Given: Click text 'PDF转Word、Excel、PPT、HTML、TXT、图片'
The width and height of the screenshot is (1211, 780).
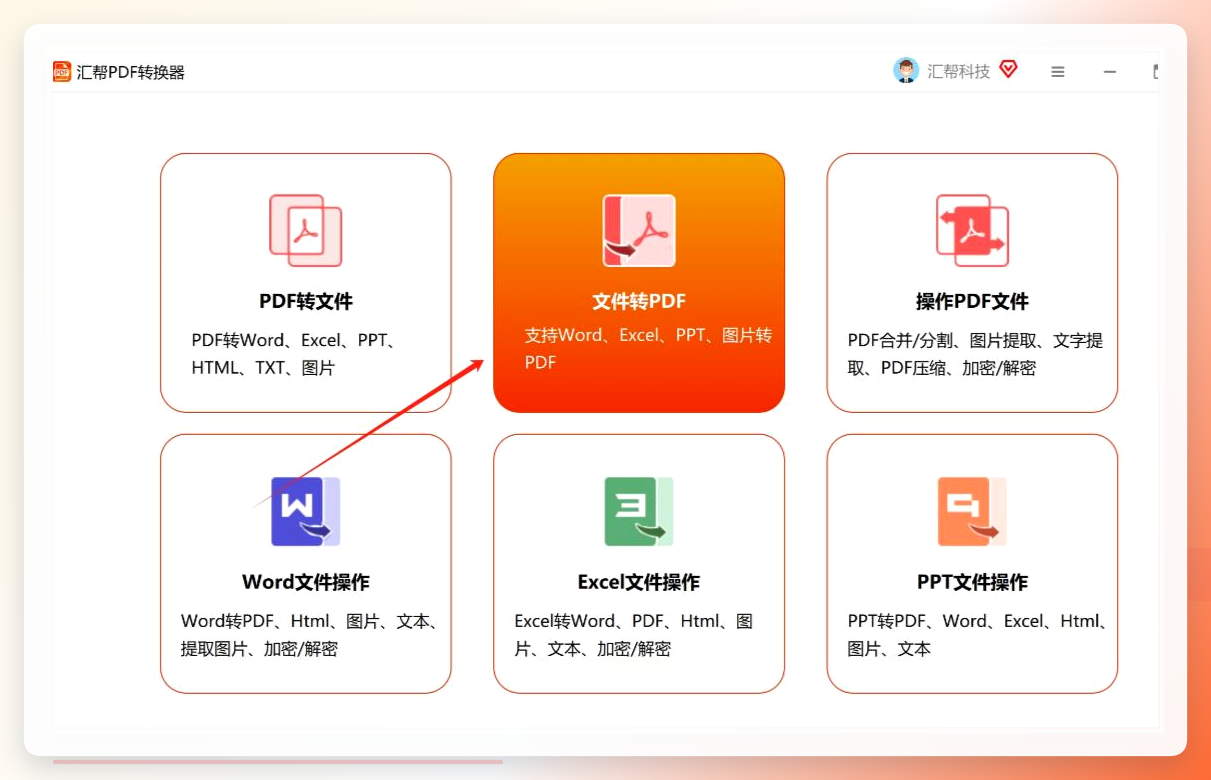Looking at the screenshot, I should [x=296, y=354].
